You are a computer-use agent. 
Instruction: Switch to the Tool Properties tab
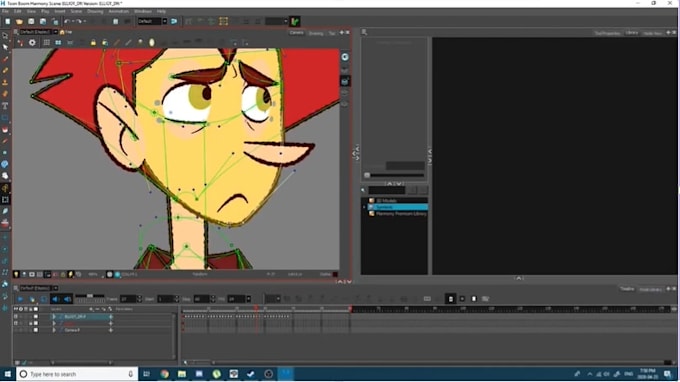[607, 33]
